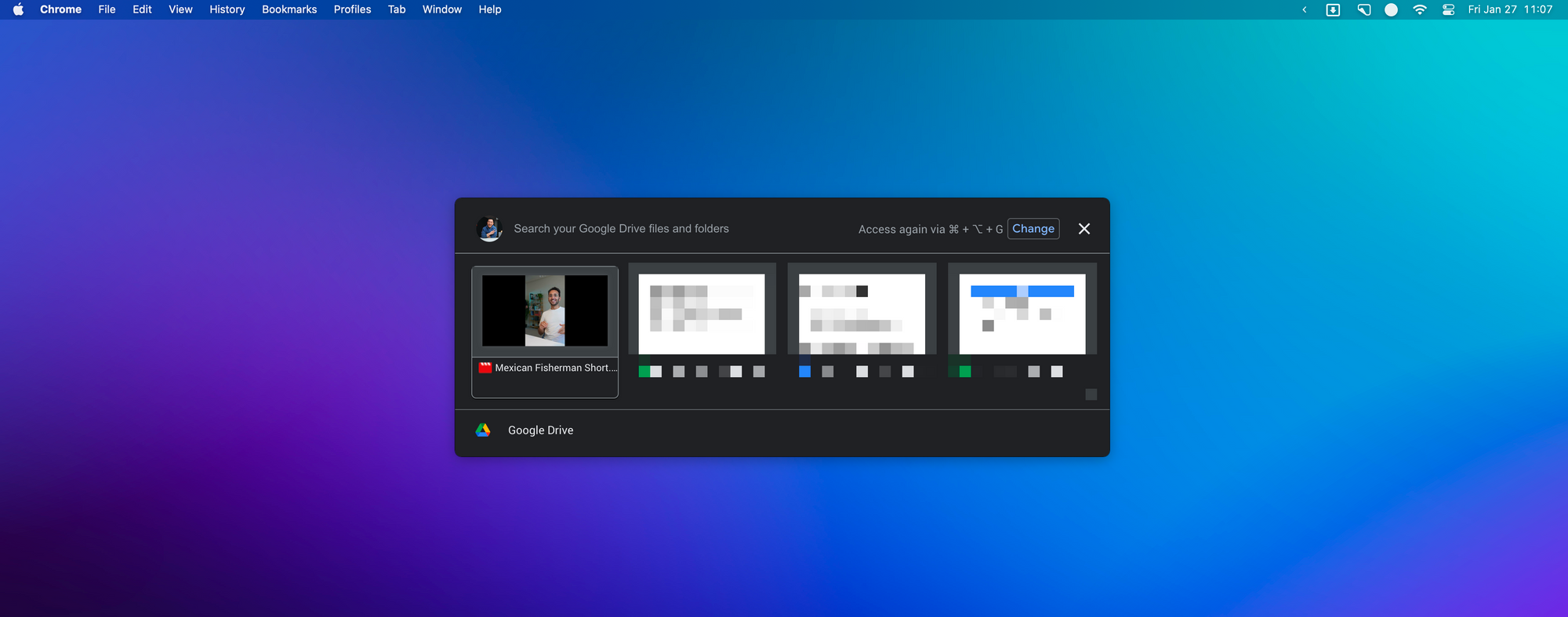This screenshot has height=617, width=1568.
Task: Open the thumbnail with blue header bar
Action: (1022, 314)
